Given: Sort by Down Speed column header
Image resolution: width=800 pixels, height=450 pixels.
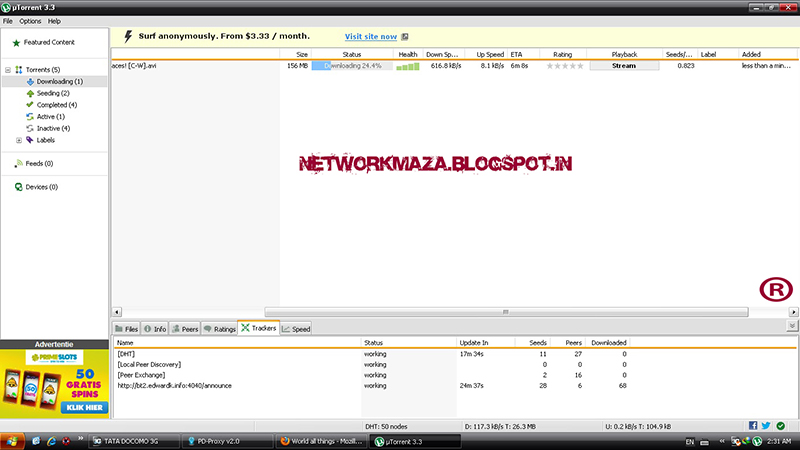Looking at the screenshot, I should click(443, 54).
